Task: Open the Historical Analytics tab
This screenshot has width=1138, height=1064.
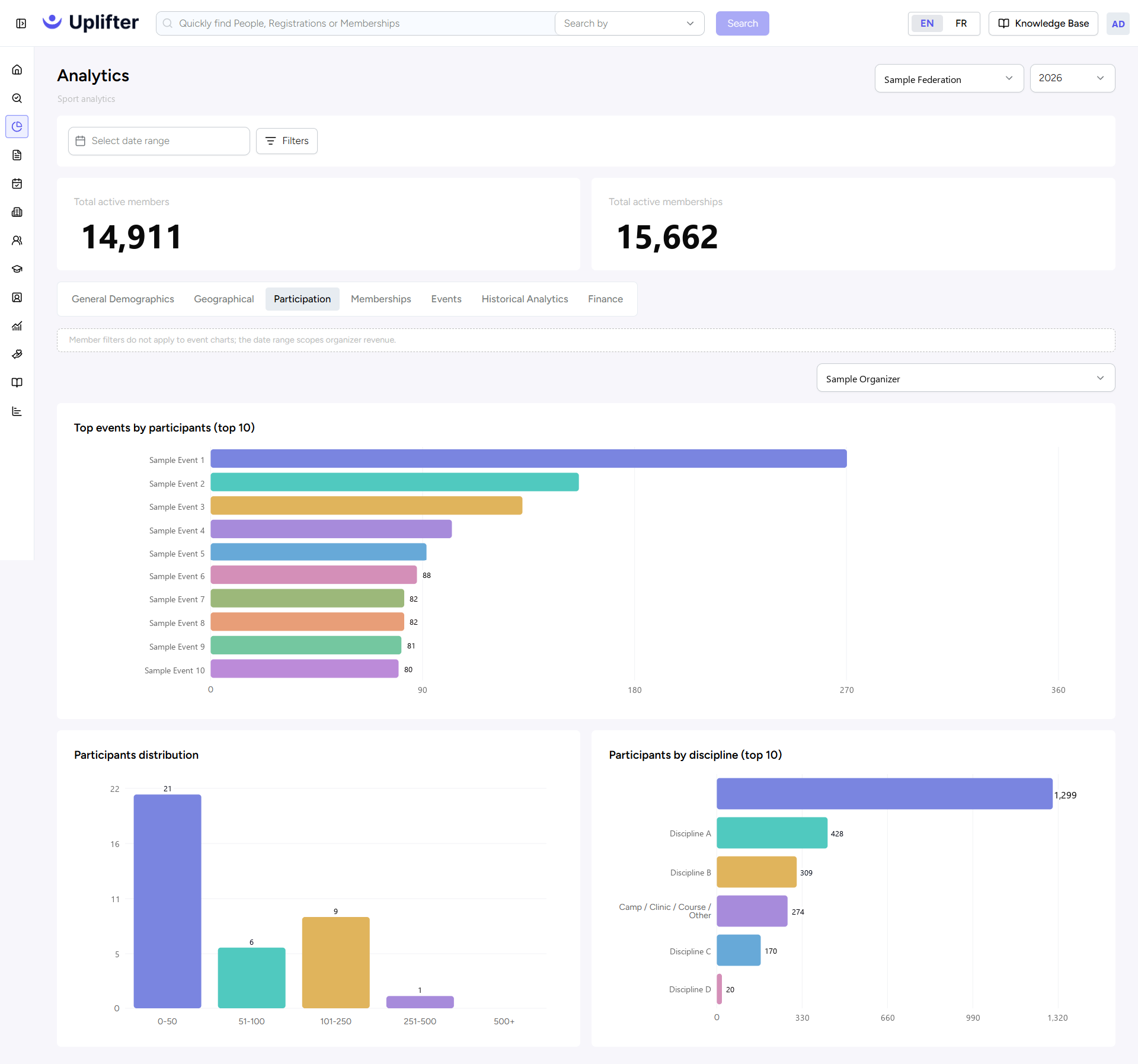Action: click(x=525, y=299)
